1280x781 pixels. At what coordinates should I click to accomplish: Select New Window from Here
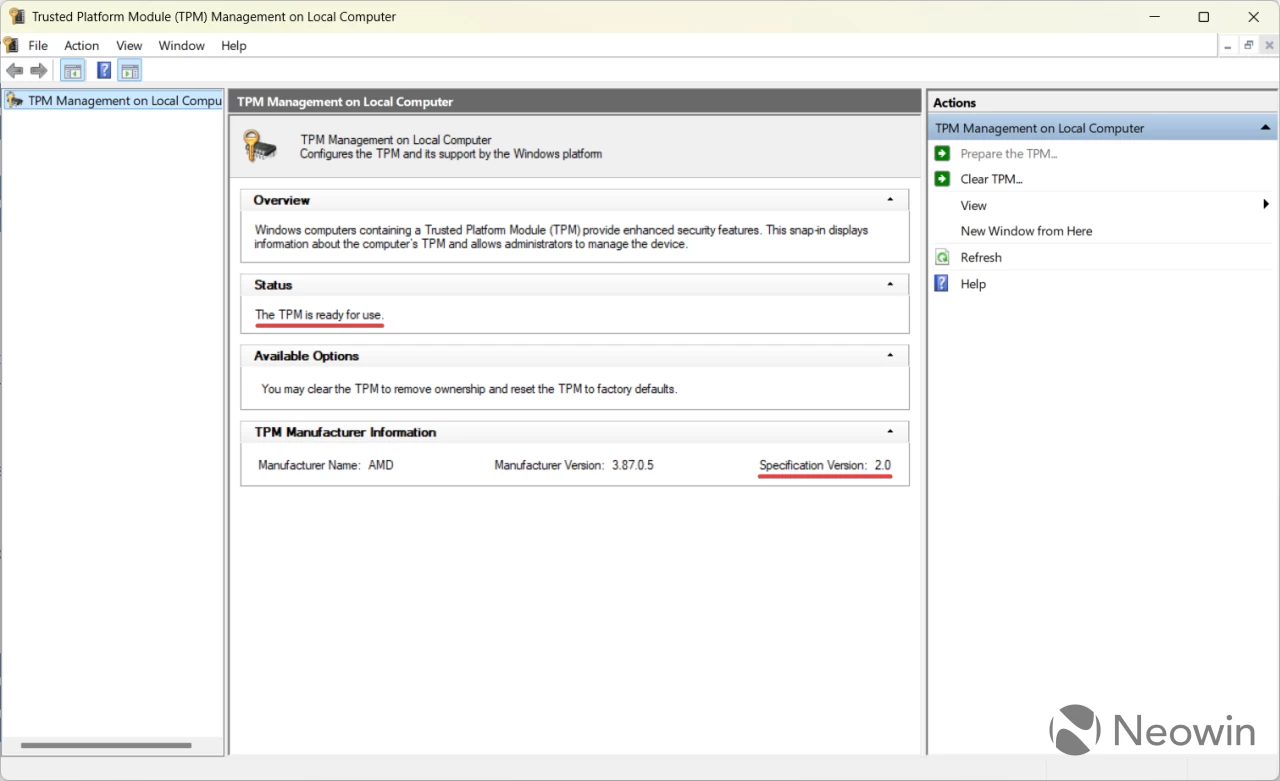pos(1026,230)
